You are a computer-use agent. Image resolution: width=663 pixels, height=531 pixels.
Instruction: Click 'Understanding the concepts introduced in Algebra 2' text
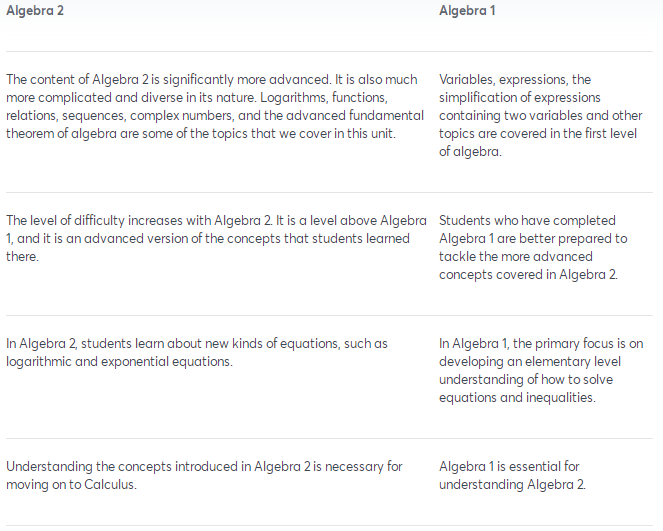(204, 475)
